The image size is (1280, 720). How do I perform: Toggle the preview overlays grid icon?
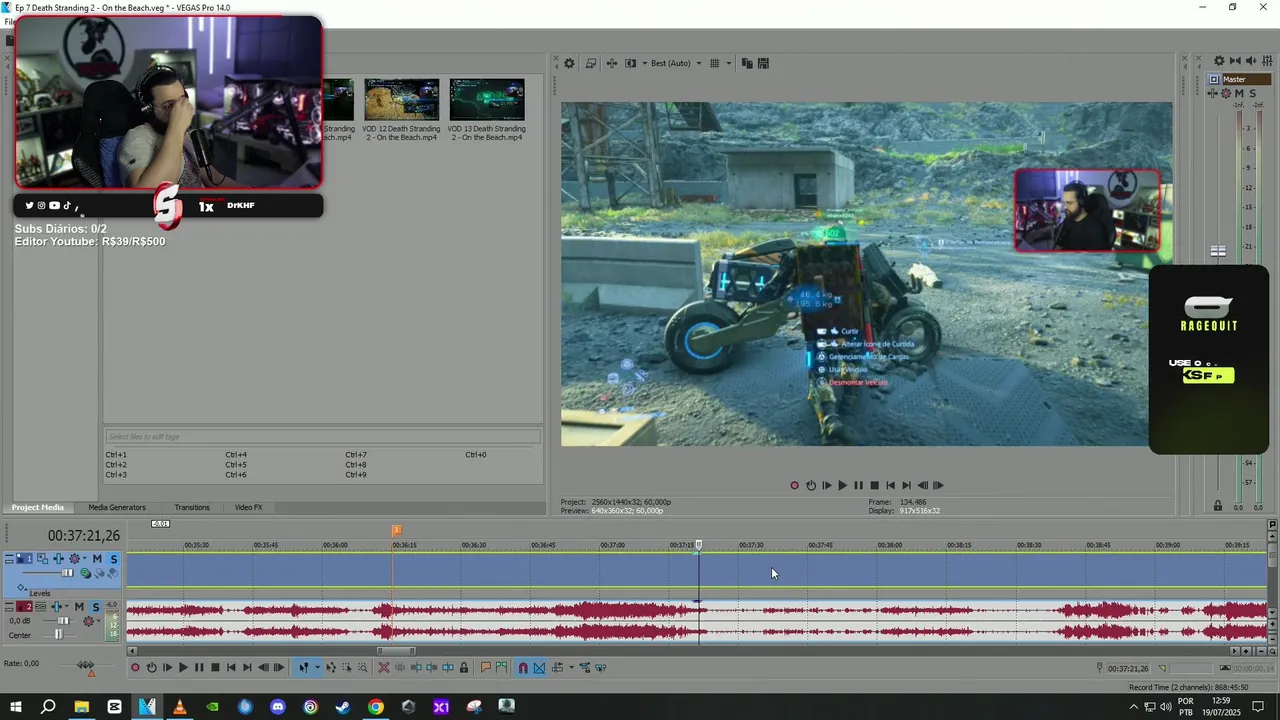tap(715, 63)
